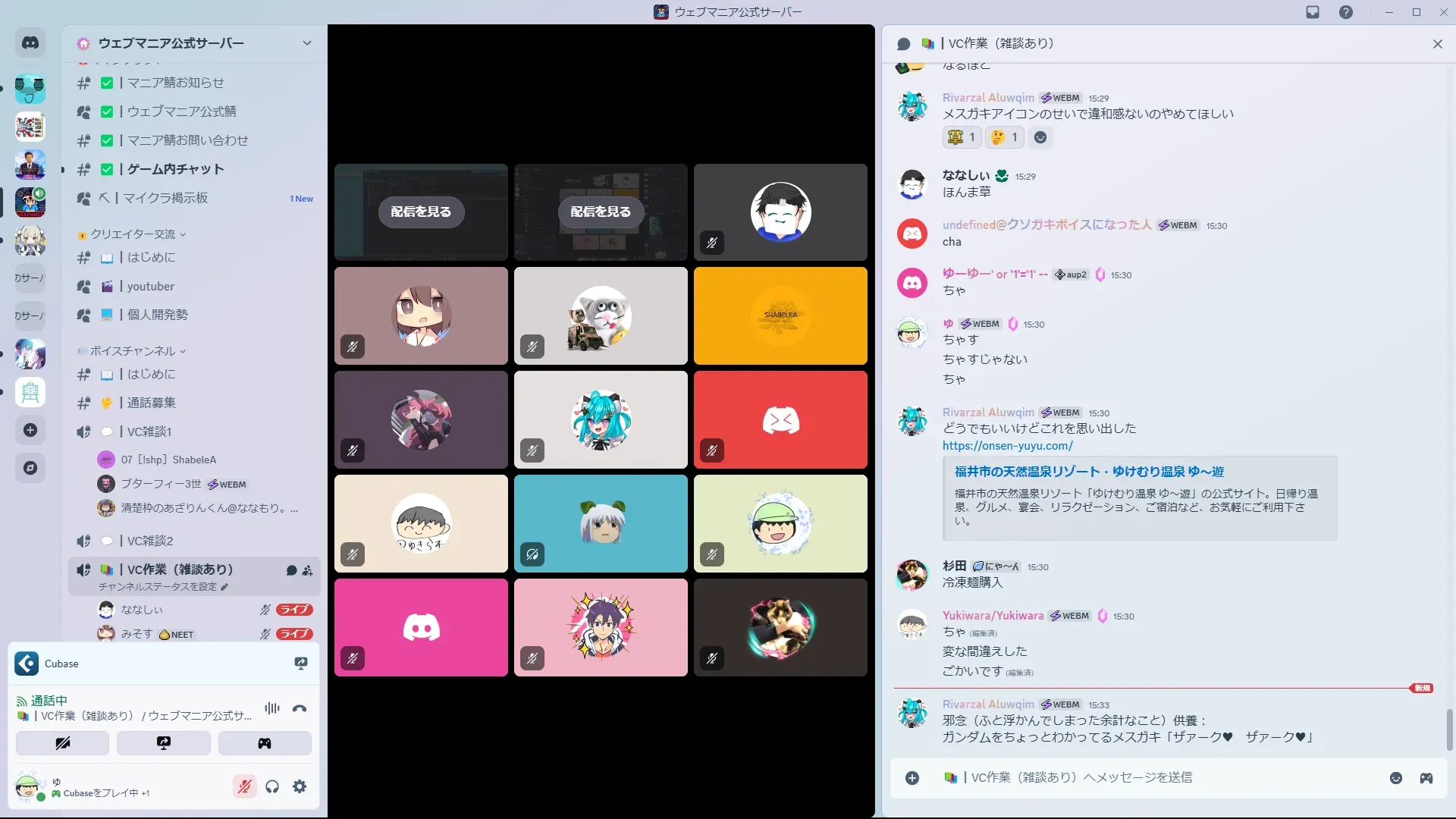This screenshot has height=819, width=1456.
Task: Unmute the microphone
Action: (244, 787)
